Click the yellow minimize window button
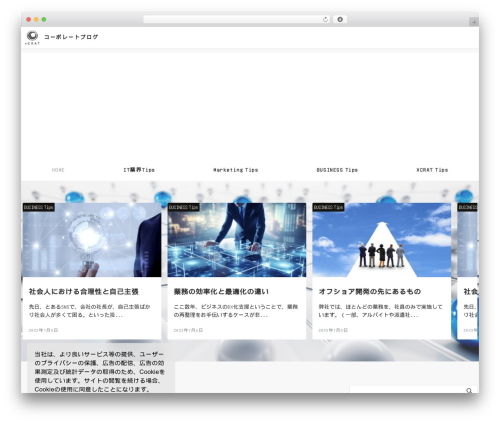Image resolution: width=500 pixels, height=423 pixels. [36, 19]
